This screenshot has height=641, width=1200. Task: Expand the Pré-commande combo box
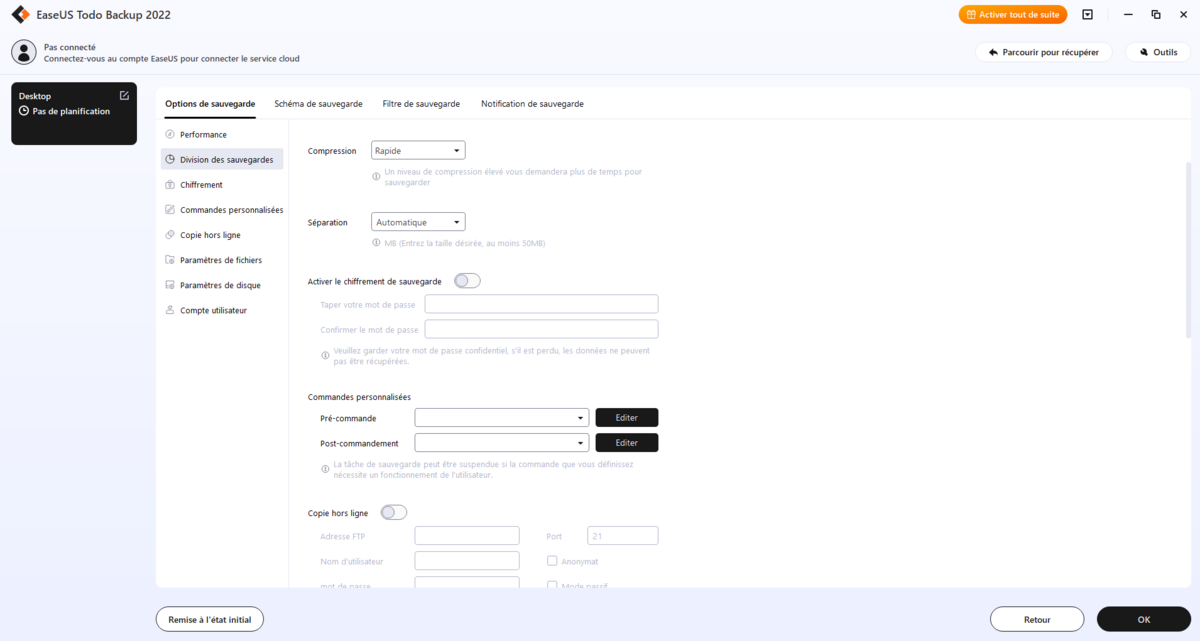pyautogui.click(x=502, y=418)
